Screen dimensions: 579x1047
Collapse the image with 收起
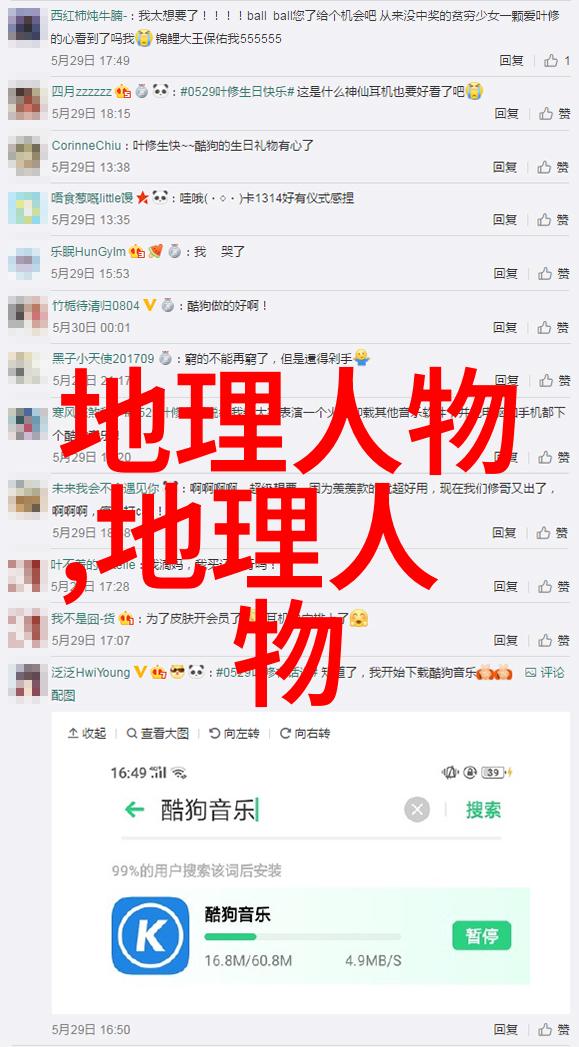87,733
